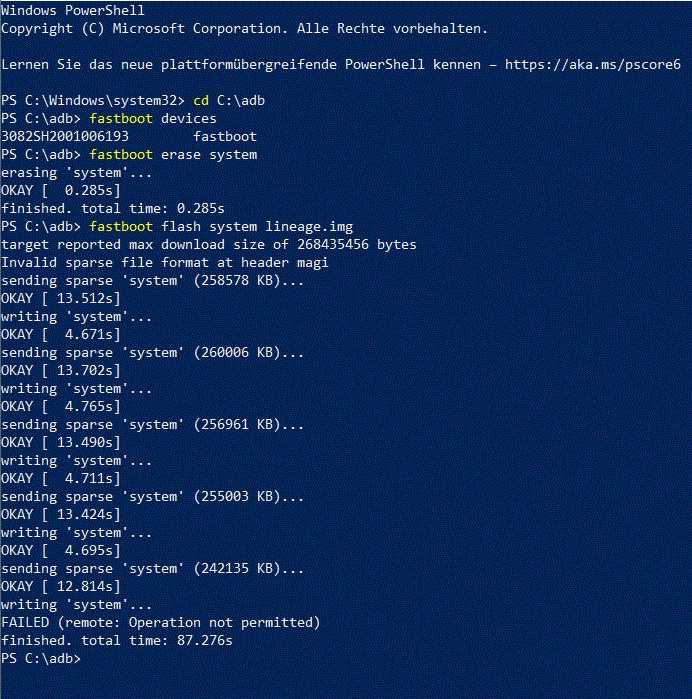692x699 pixels.
Task: Click the 'FAILED (remote: Operation not permitted)' line
Action: (x=161, y=622)
